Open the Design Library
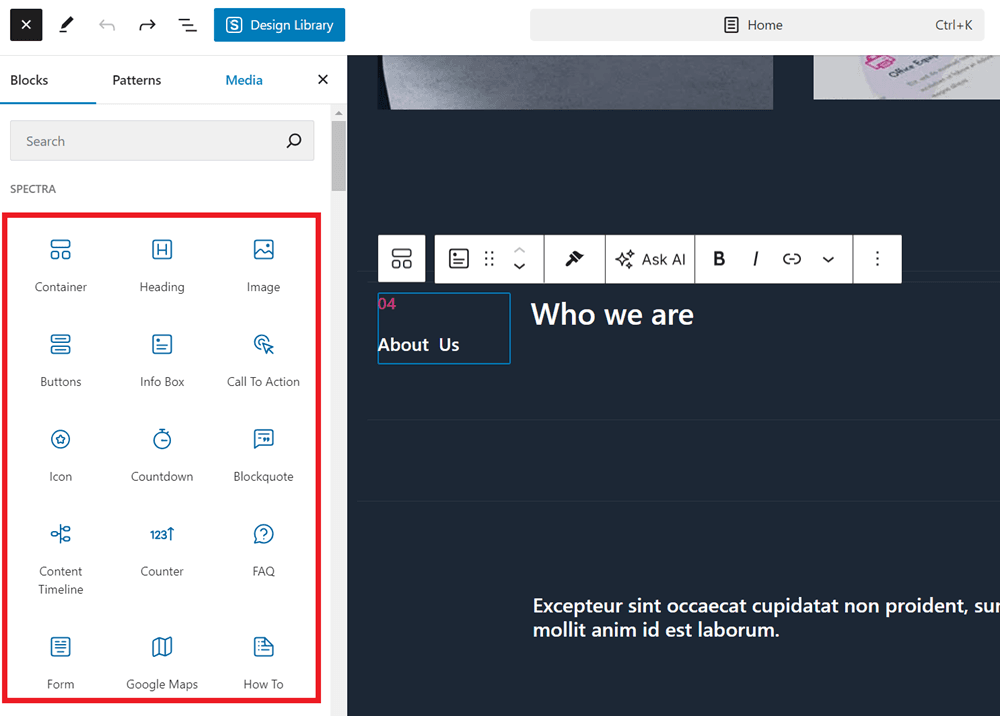The width and height of the screenshot is (1000, 716). coord(279,25)
